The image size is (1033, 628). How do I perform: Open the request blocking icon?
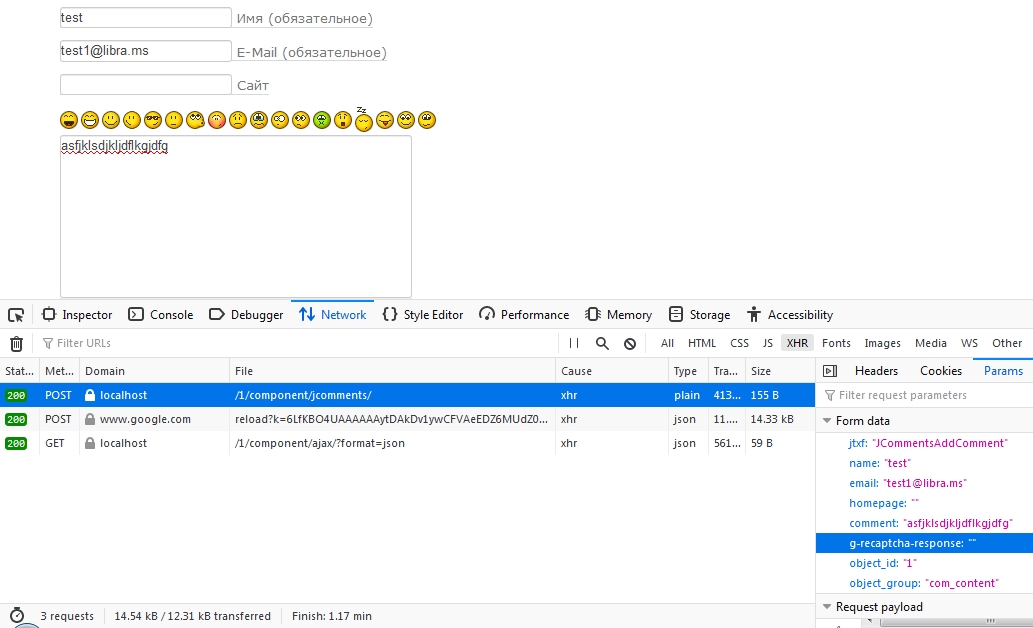(630, 343)
